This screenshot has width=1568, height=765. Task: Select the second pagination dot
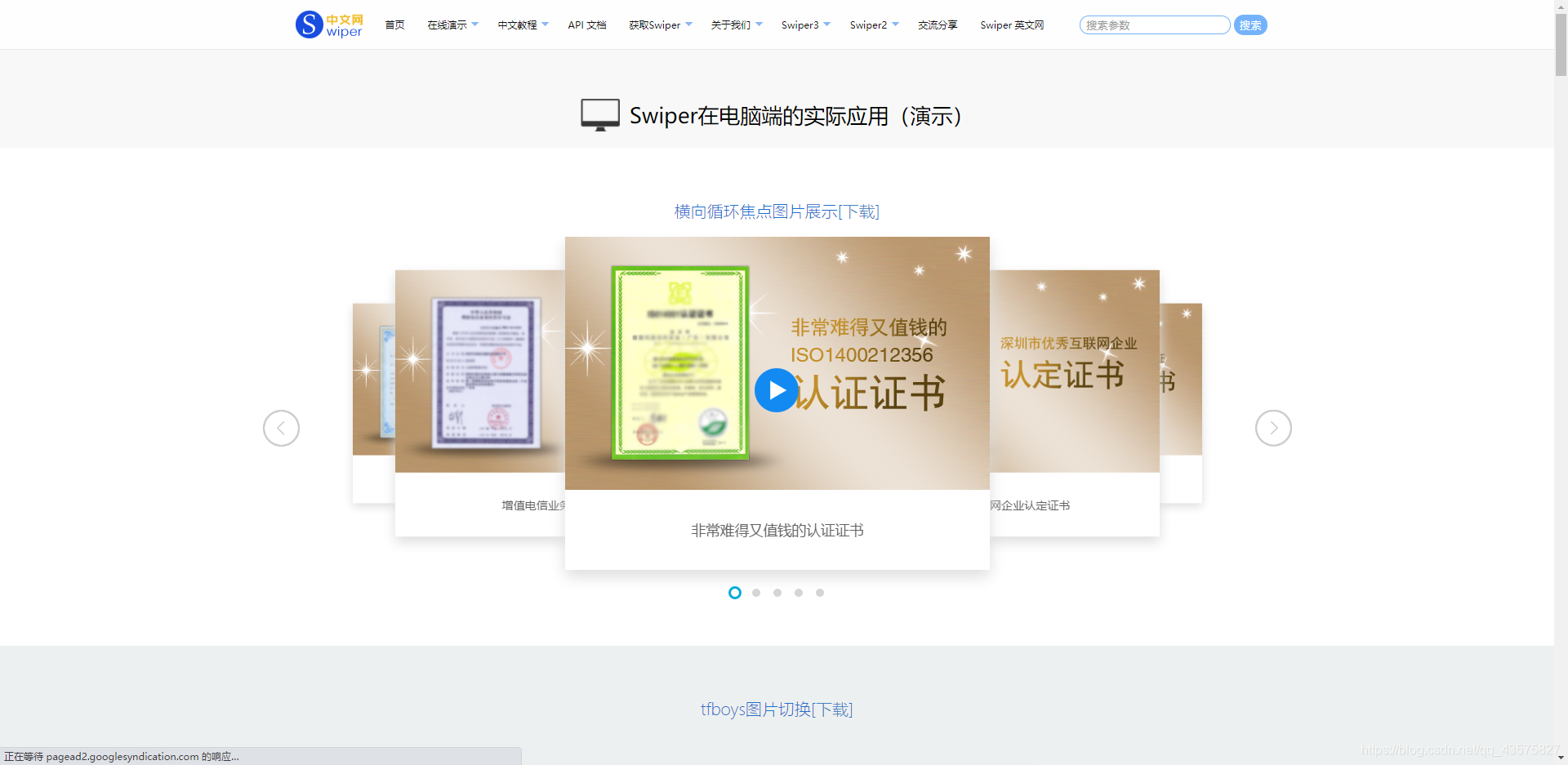pos(755,593)
